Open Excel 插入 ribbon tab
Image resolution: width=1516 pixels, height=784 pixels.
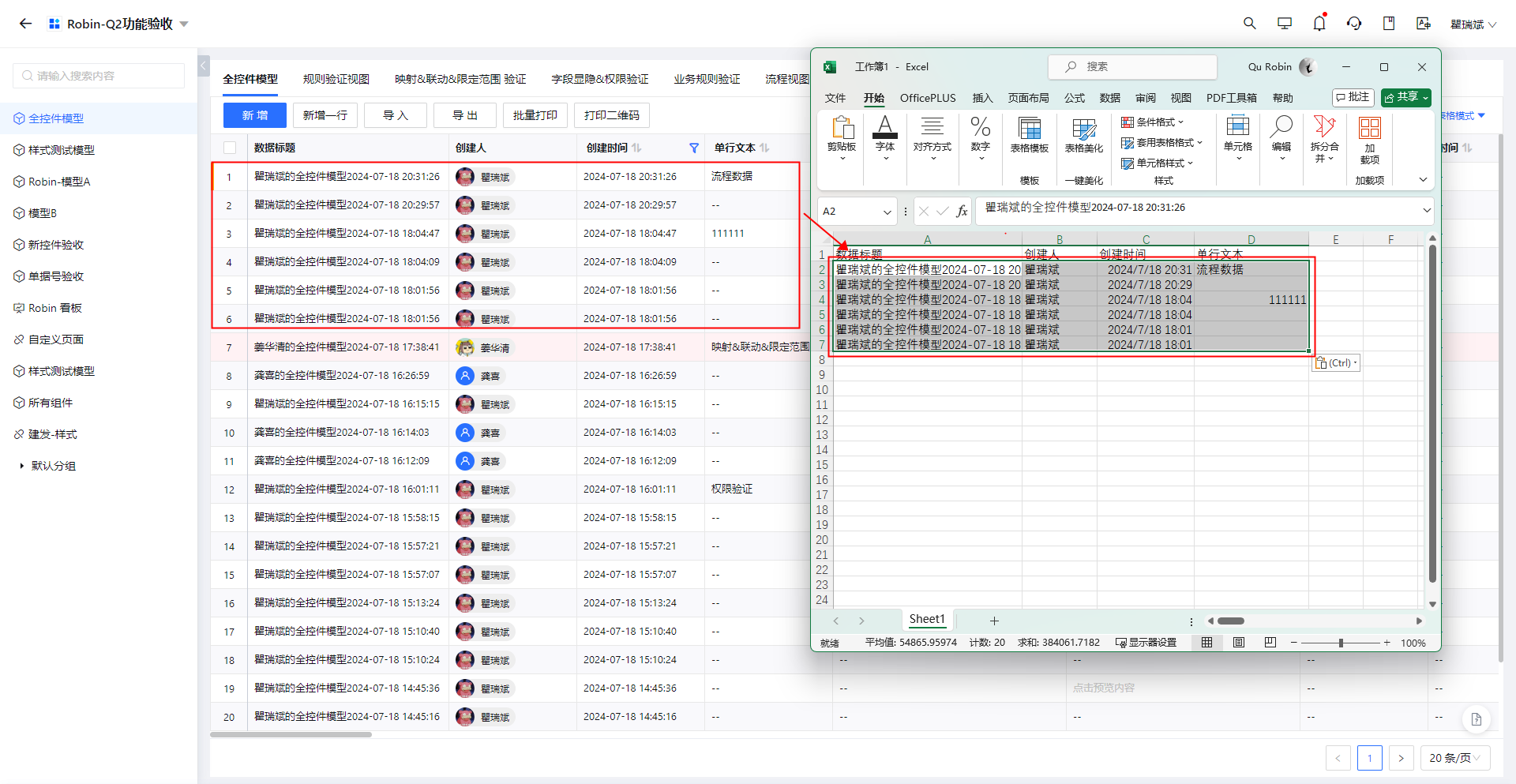pos(982,98)
